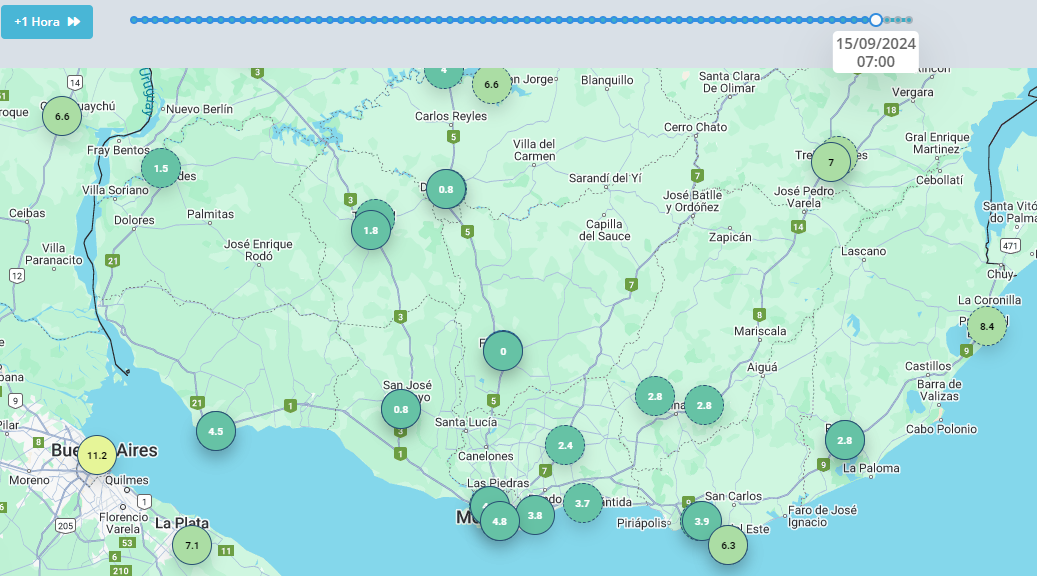Screen dimensions: 1037x576
Task: Click the 3.9 marker near San Carlos
Action: point(701,521)
